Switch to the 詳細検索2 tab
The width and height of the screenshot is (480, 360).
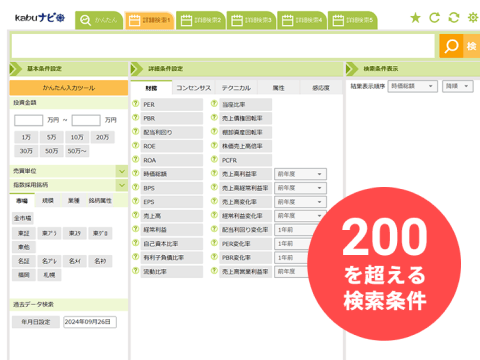[x=201, y=20]
